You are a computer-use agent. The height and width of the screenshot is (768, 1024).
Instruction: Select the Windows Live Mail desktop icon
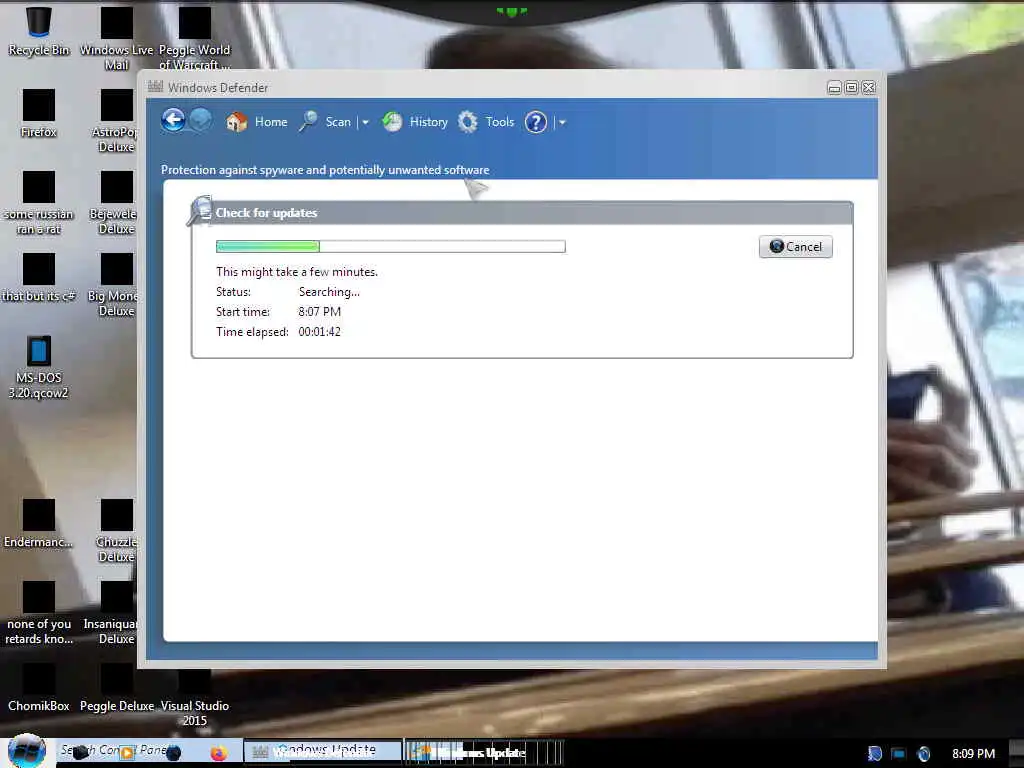(x=116, y=38)
